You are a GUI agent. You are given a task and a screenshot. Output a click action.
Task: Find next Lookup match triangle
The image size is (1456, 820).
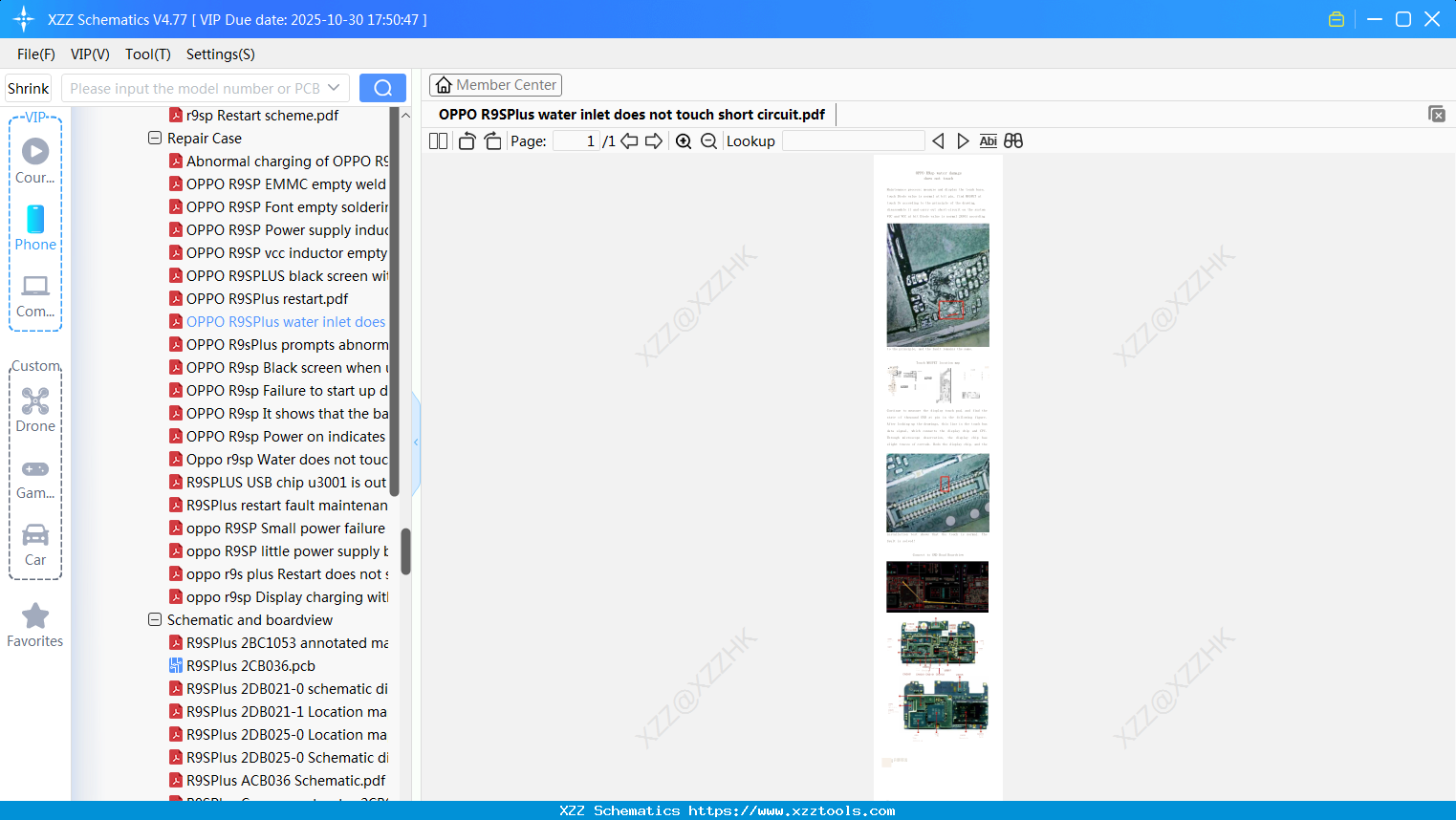tap(963, 141)
